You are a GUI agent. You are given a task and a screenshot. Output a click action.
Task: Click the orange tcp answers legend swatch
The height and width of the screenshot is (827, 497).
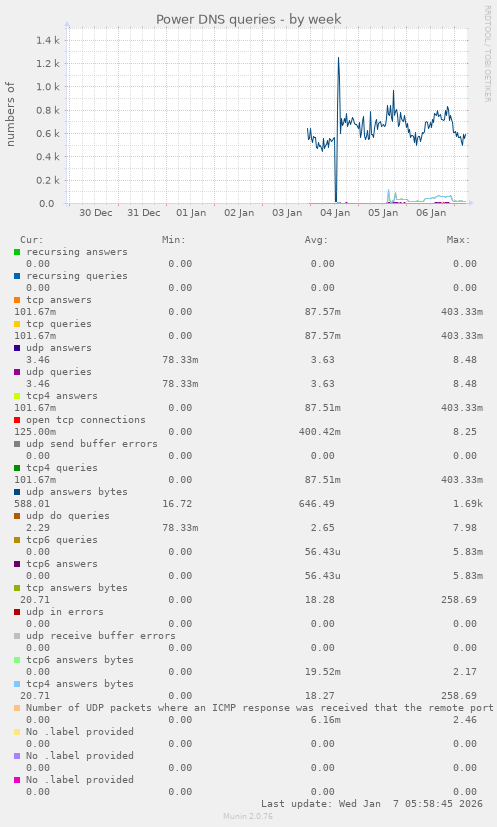17,300
